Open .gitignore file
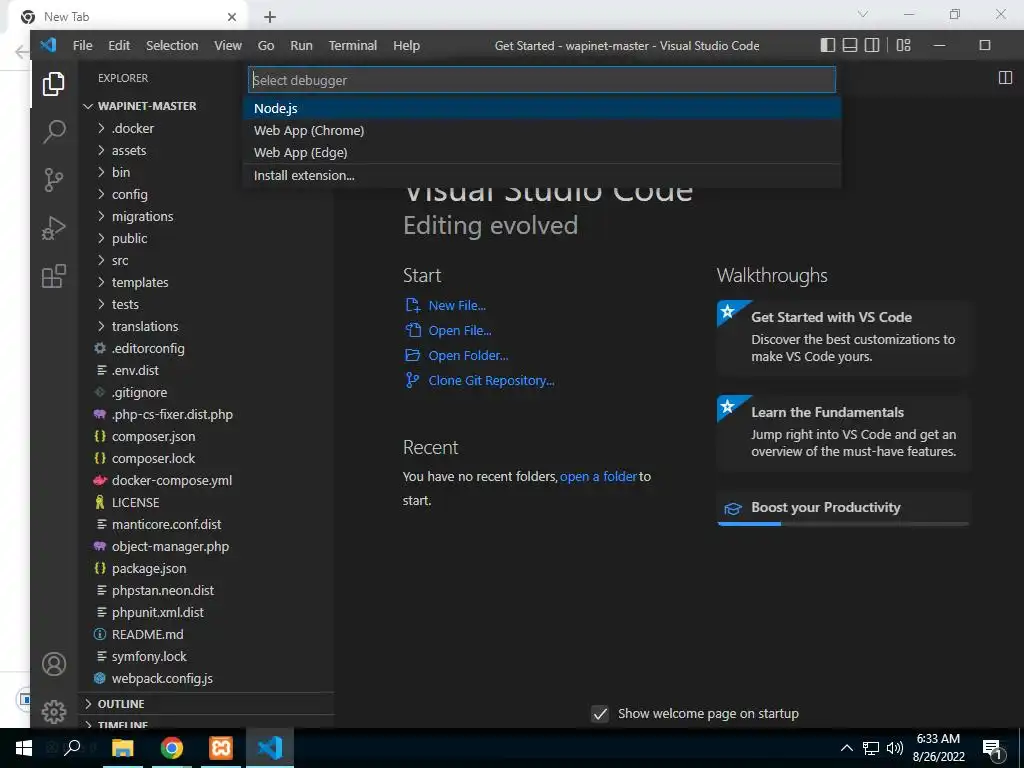1024x768 pixels. click(139, 392)
